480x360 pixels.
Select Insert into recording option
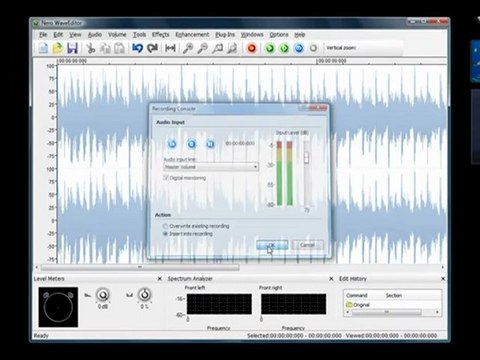click(x=165, y=234)
